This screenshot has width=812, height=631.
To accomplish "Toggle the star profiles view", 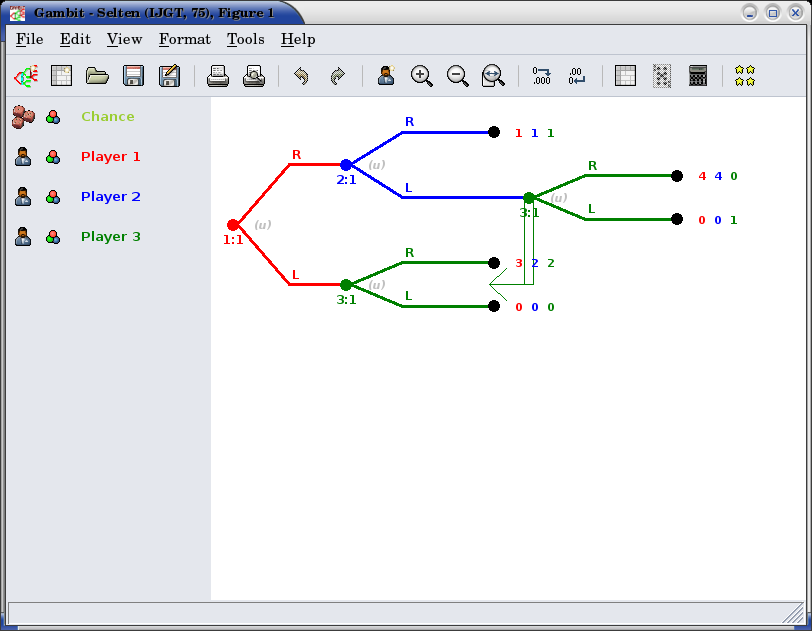I will (744, 76).
